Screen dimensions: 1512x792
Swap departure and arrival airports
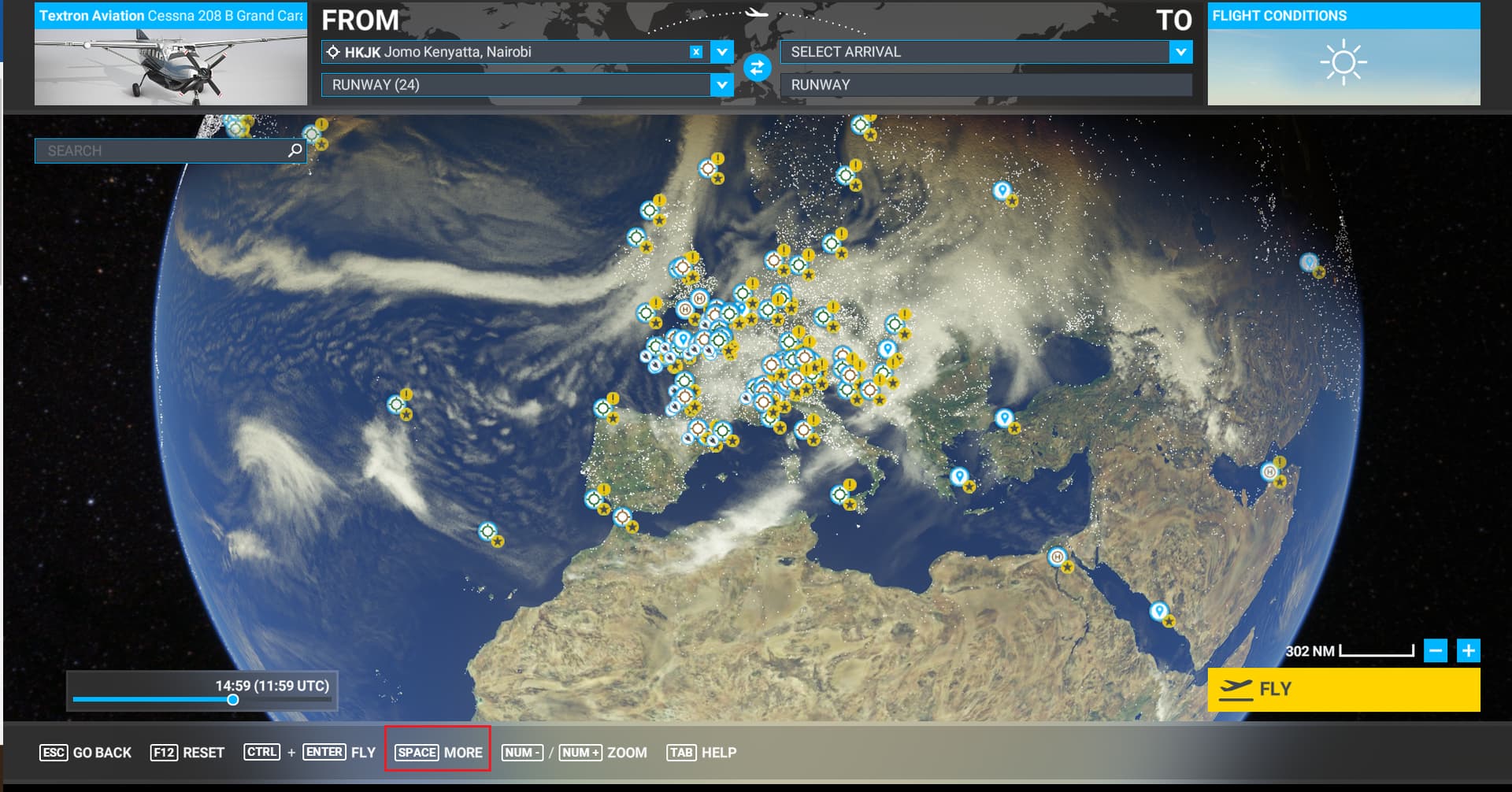(757, 68)
